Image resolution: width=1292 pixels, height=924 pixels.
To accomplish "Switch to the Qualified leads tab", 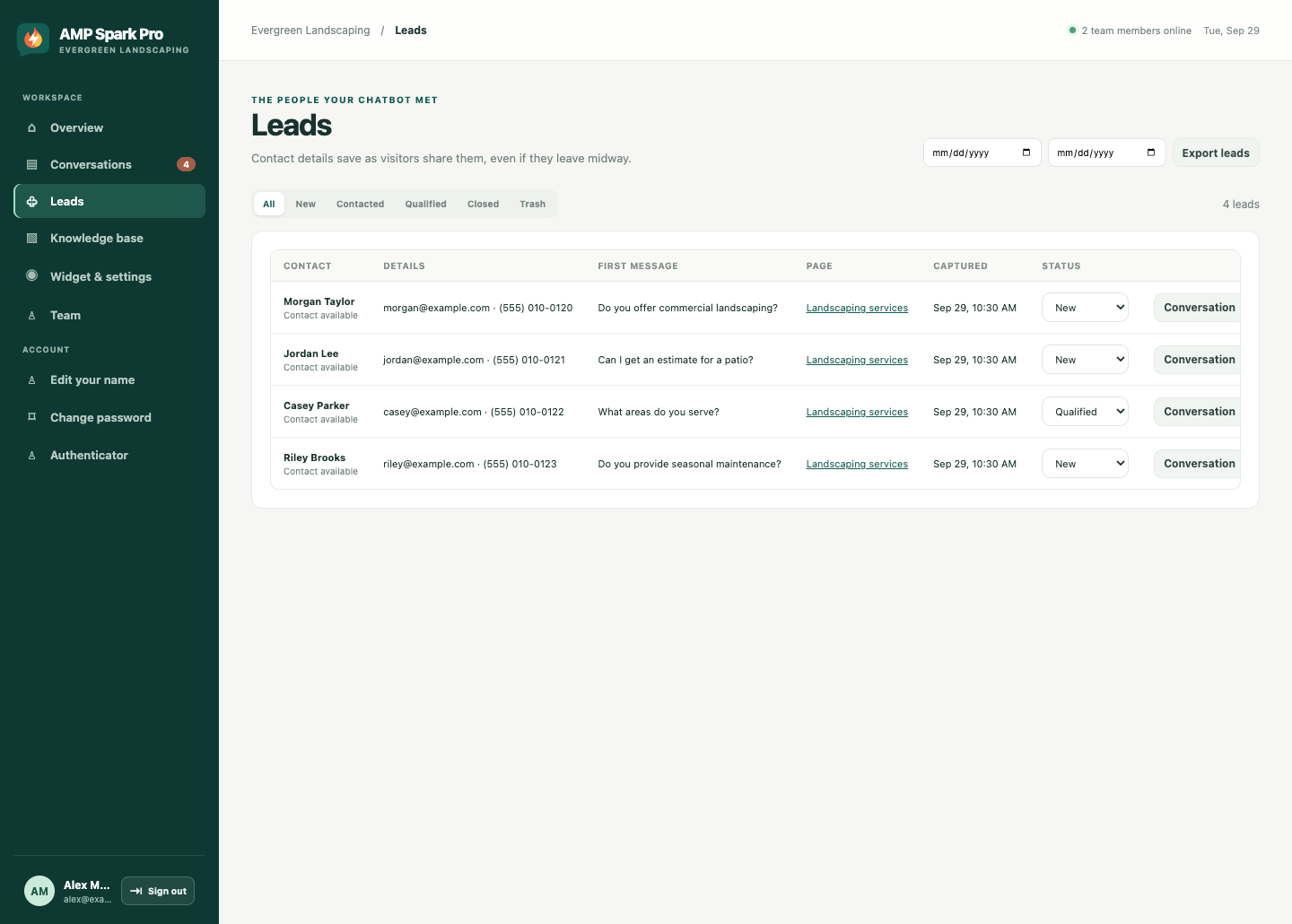I will (425, 205).
